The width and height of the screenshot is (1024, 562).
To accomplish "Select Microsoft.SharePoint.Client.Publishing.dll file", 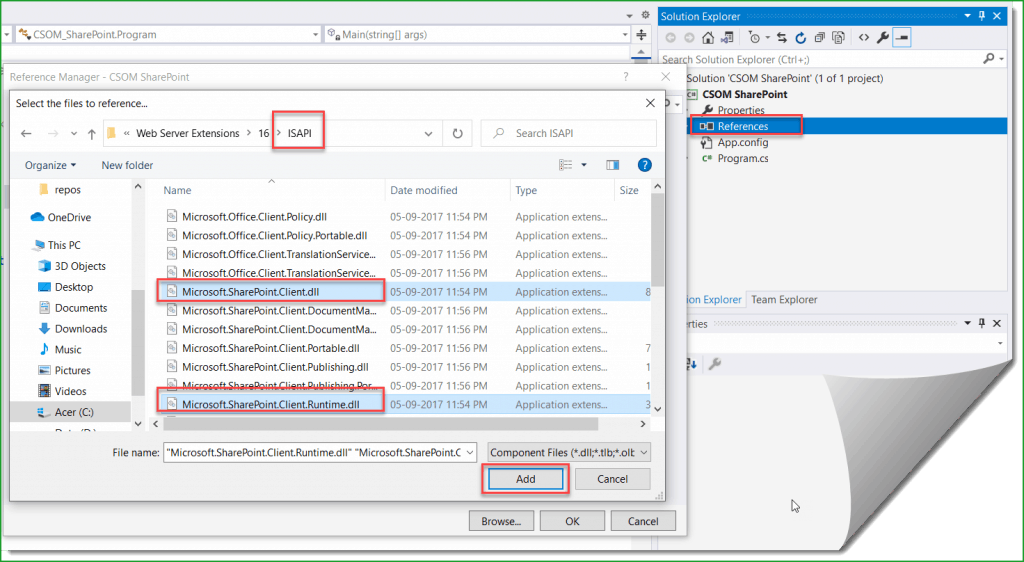I will click(x=275, y=367).
